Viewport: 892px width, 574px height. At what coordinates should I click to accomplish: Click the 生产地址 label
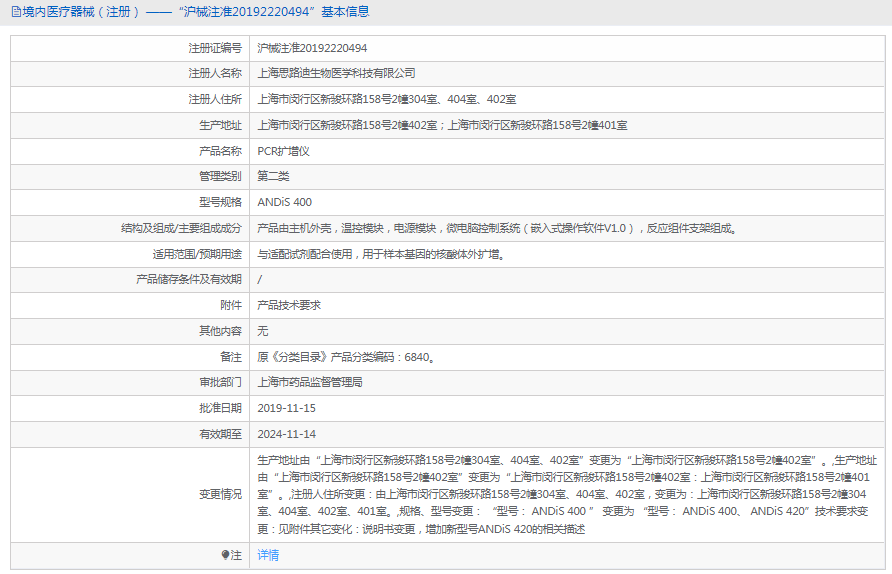click(x=220, y=125)
